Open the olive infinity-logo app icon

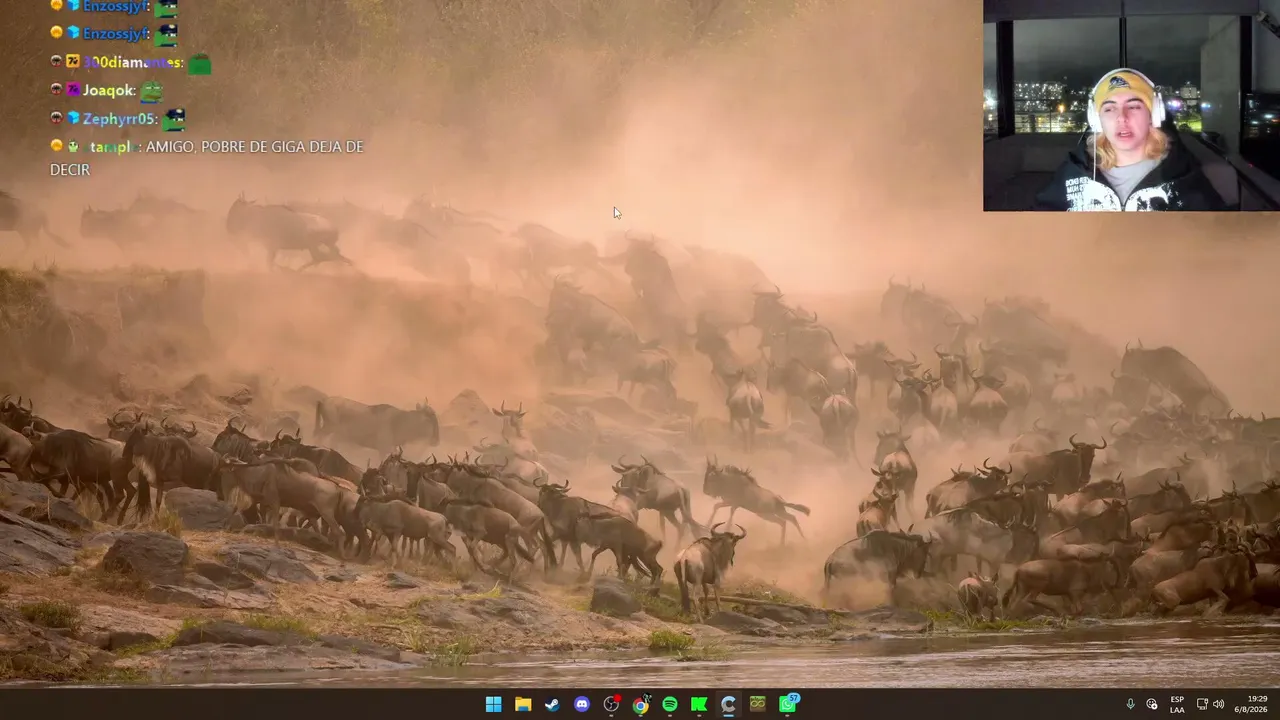[x=758, y=704]
